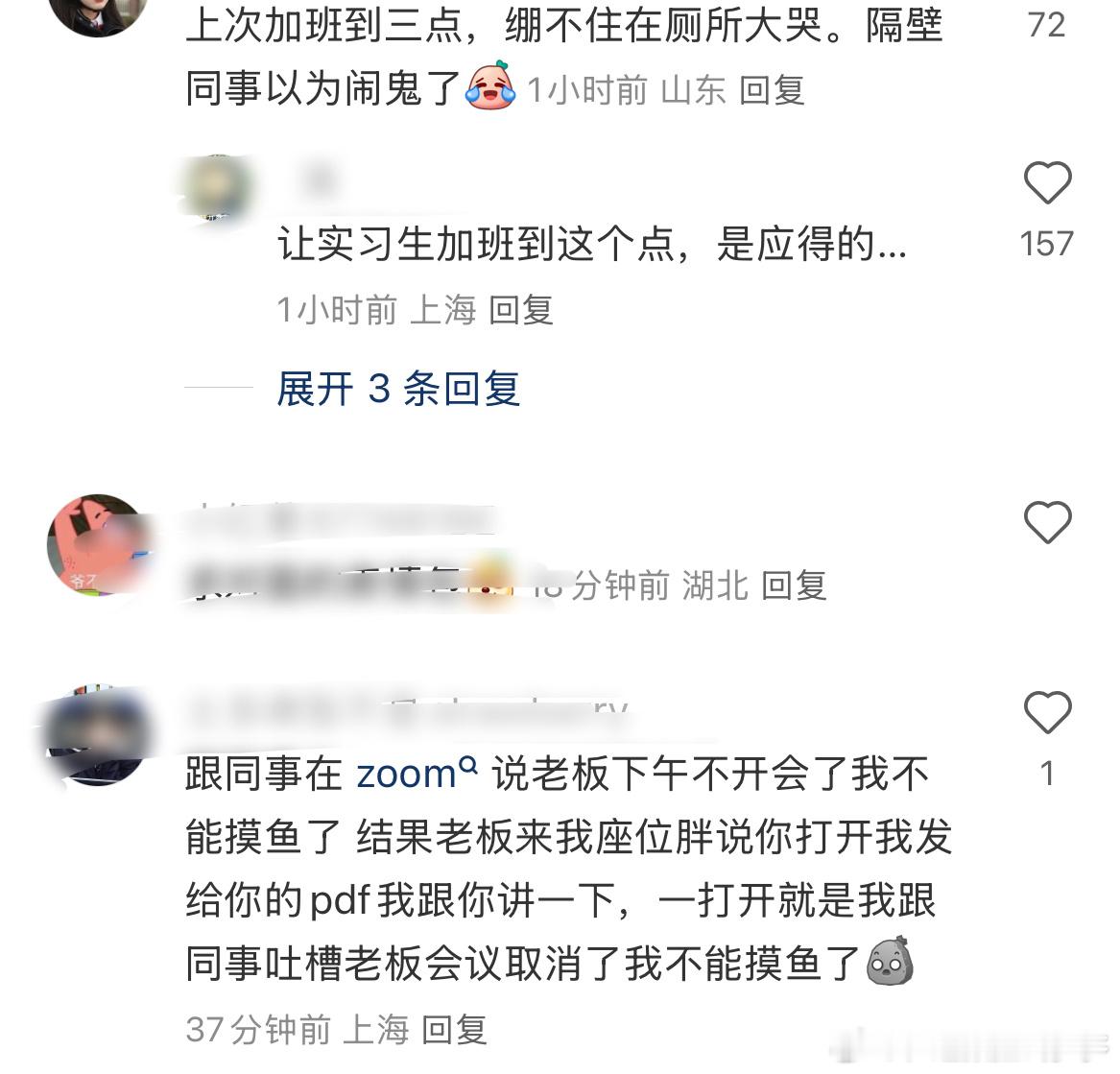
Task: Open the top commenter's partially visible avatar
Action: tap(98, 14)
